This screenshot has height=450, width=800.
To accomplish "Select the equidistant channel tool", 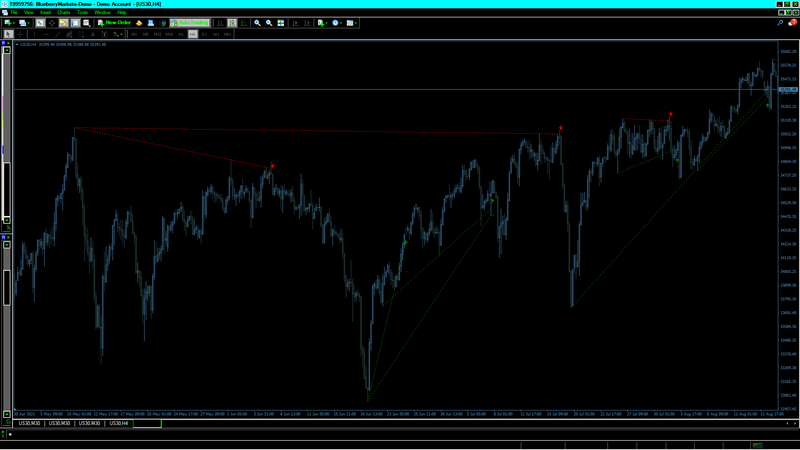I will click(69, 34).
